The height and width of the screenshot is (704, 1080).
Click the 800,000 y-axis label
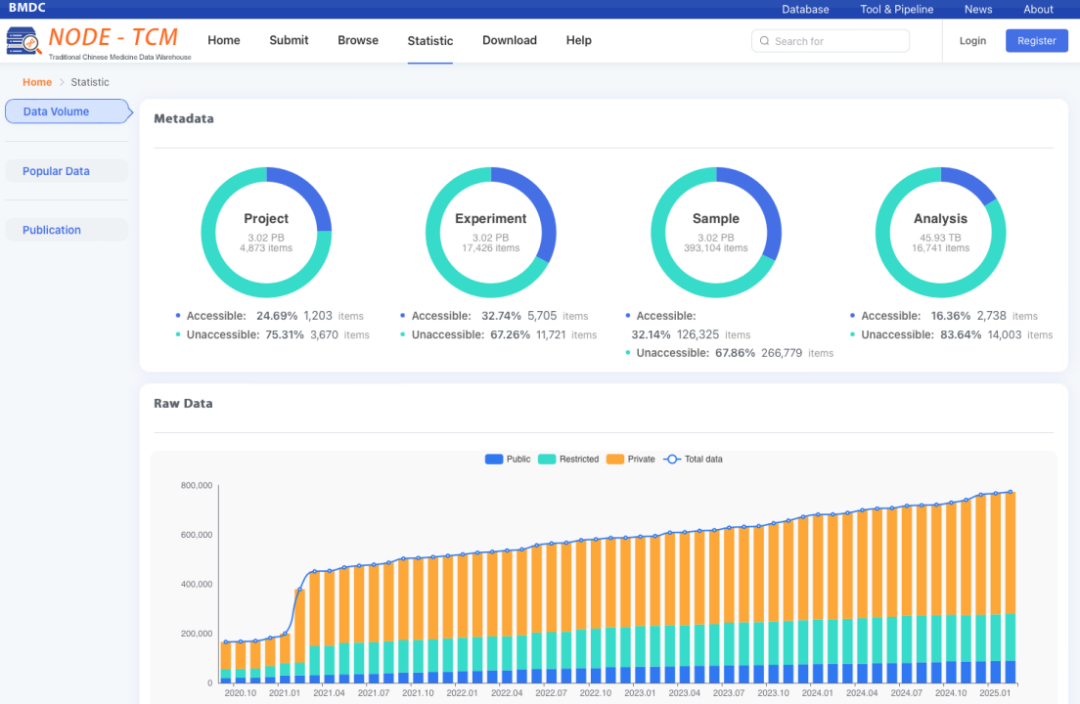(196, 486)
